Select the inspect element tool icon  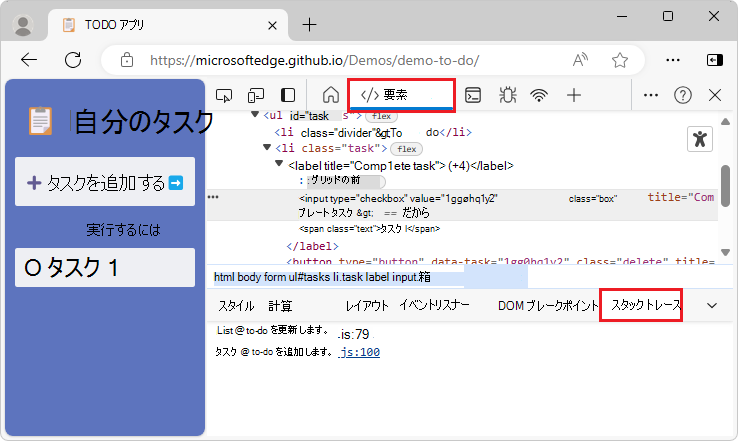click(x=224, y=96)
